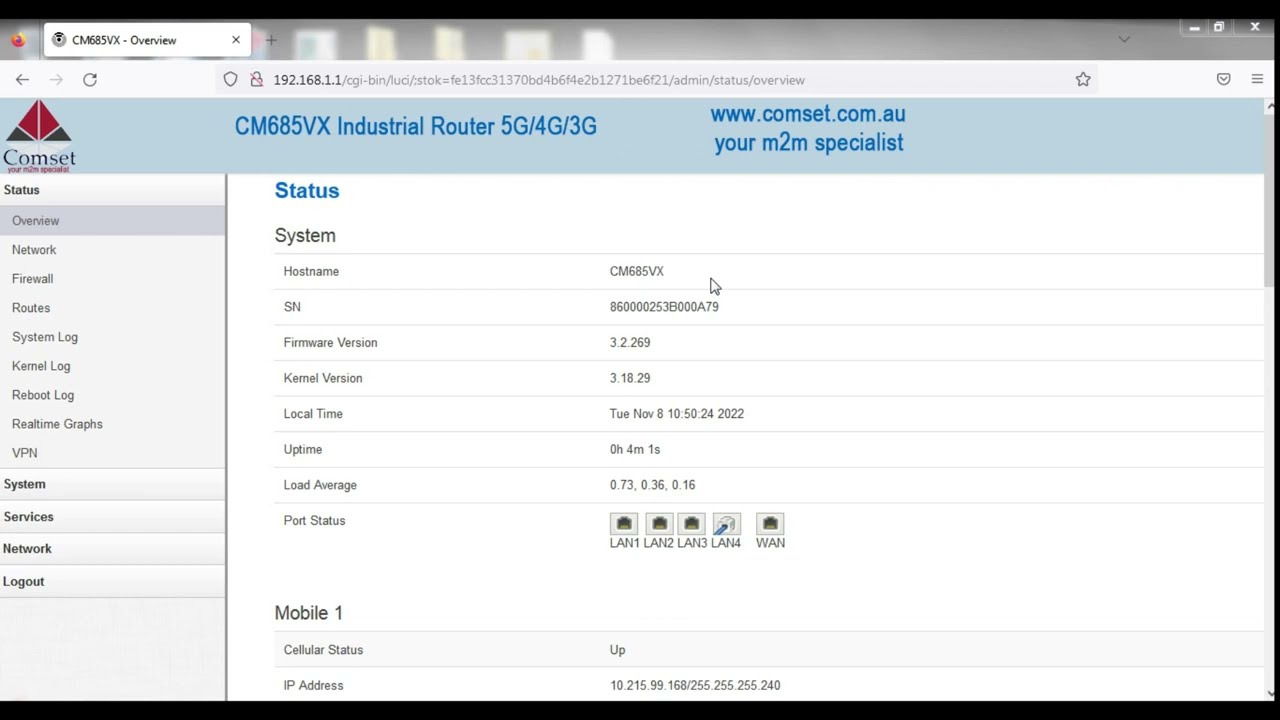Open the Kernel Log page
Screen dimensions: 1280x720
coord(41,366)
